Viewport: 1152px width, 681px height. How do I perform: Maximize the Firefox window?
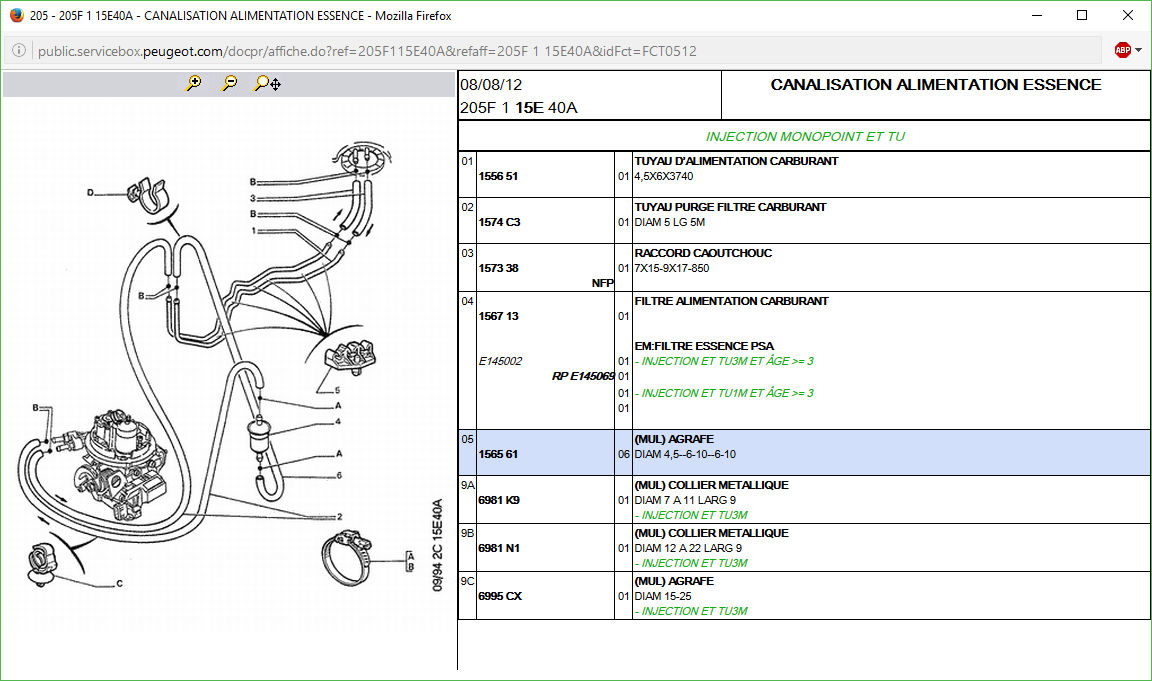click(x=1081, y=15)
